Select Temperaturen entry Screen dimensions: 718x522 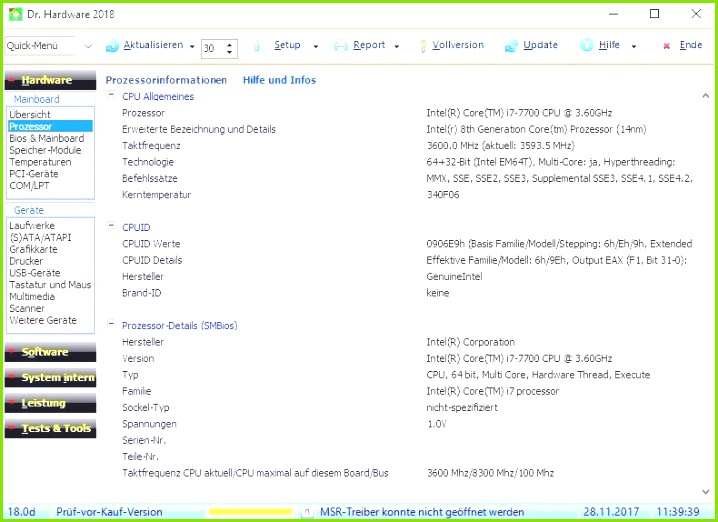point(40,162)
